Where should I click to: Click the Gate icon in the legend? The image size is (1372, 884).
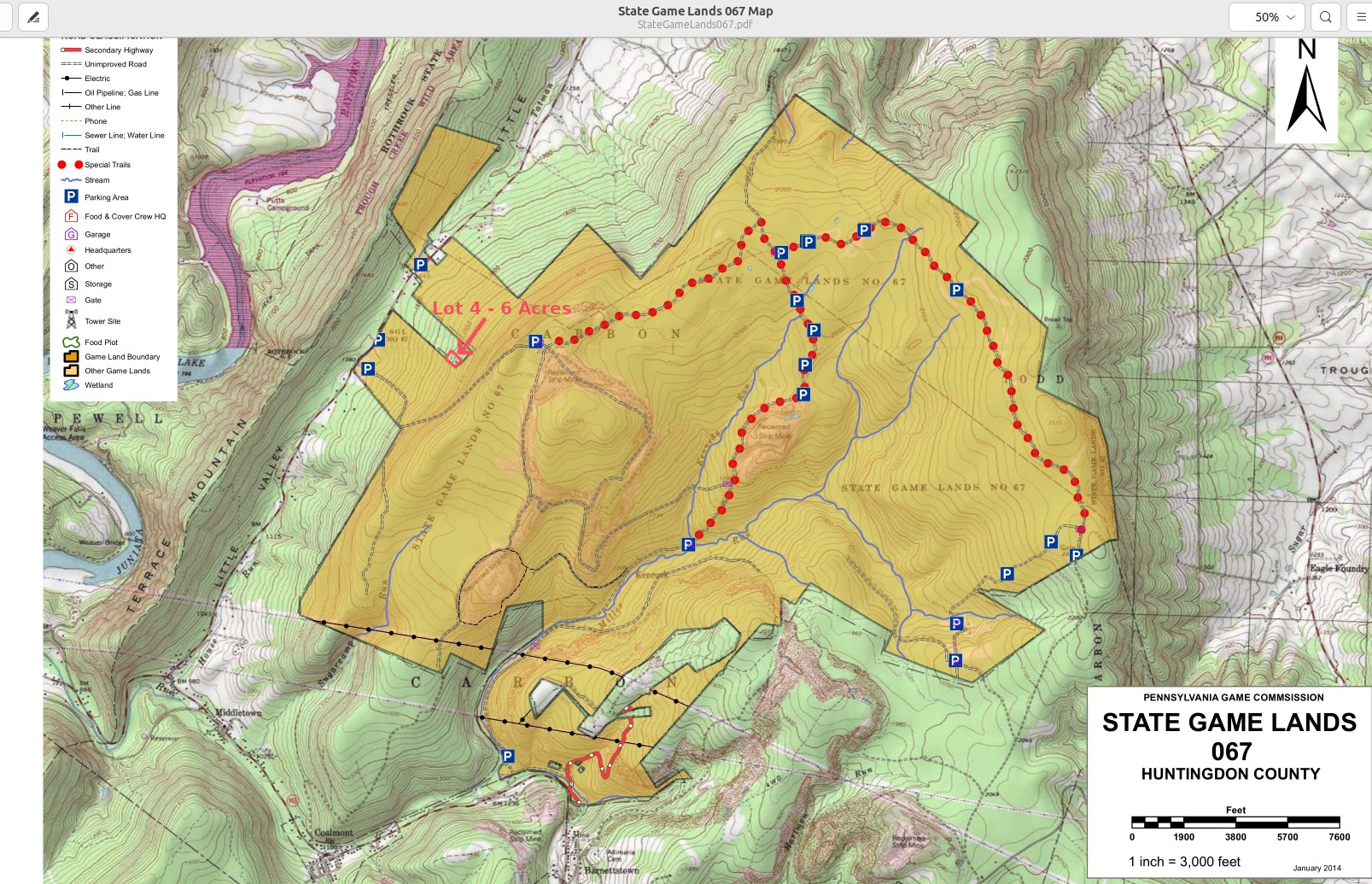click(71, 300)
